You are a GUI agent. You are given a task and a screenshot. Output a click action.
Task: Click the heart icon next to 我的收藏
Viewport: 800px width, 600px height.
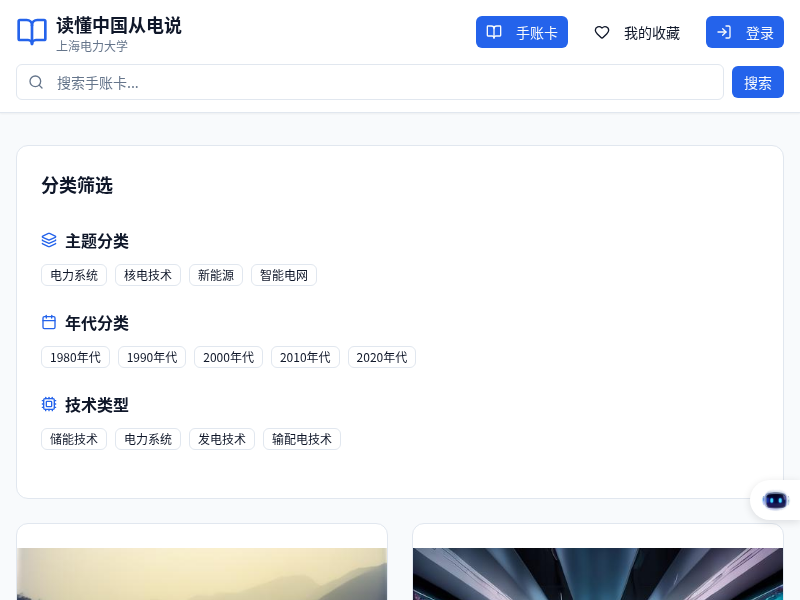[x=602, y=32]
